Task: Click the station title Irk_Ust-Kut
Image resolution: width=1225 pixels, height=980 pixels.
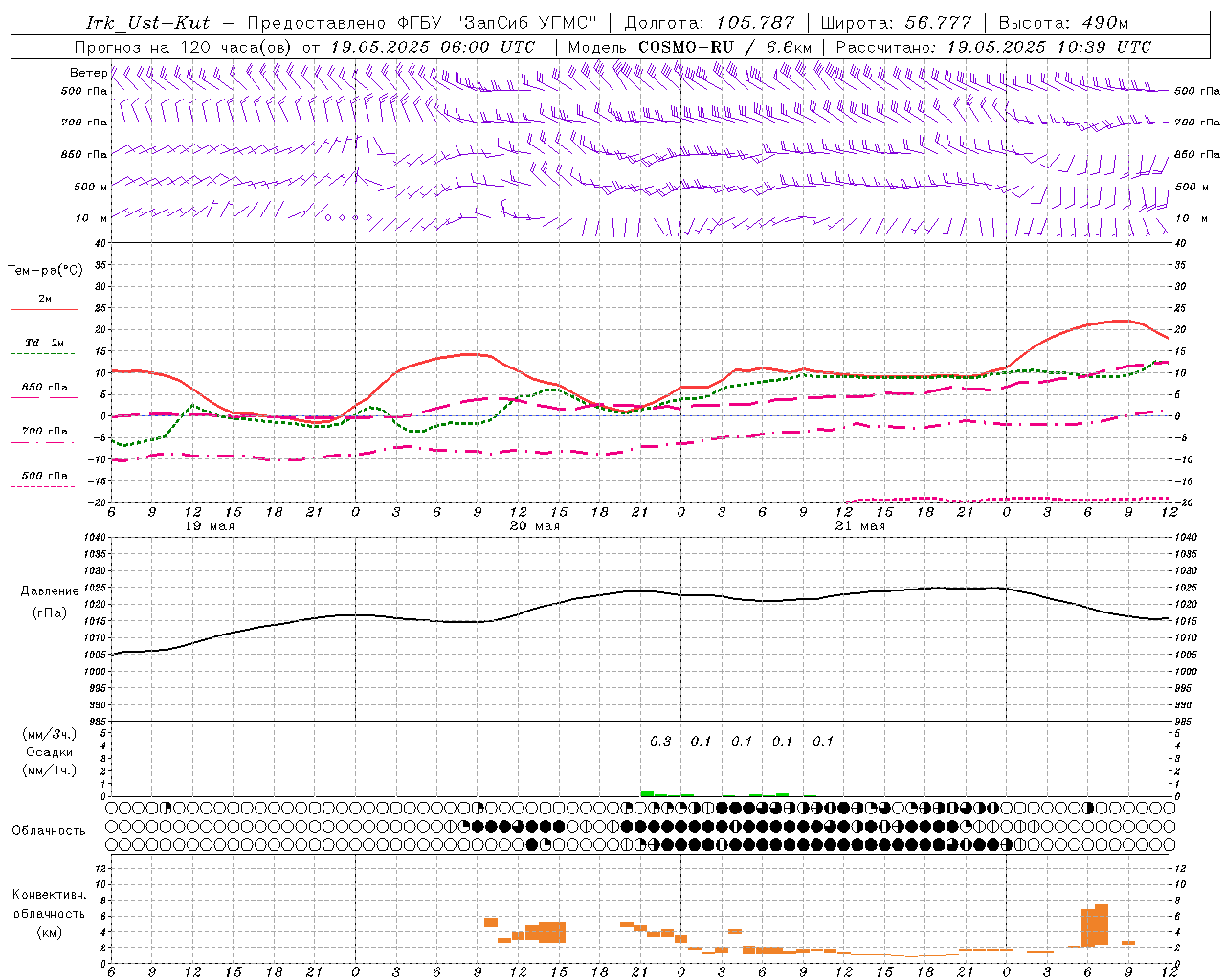Action: click(x=148, y=23)
